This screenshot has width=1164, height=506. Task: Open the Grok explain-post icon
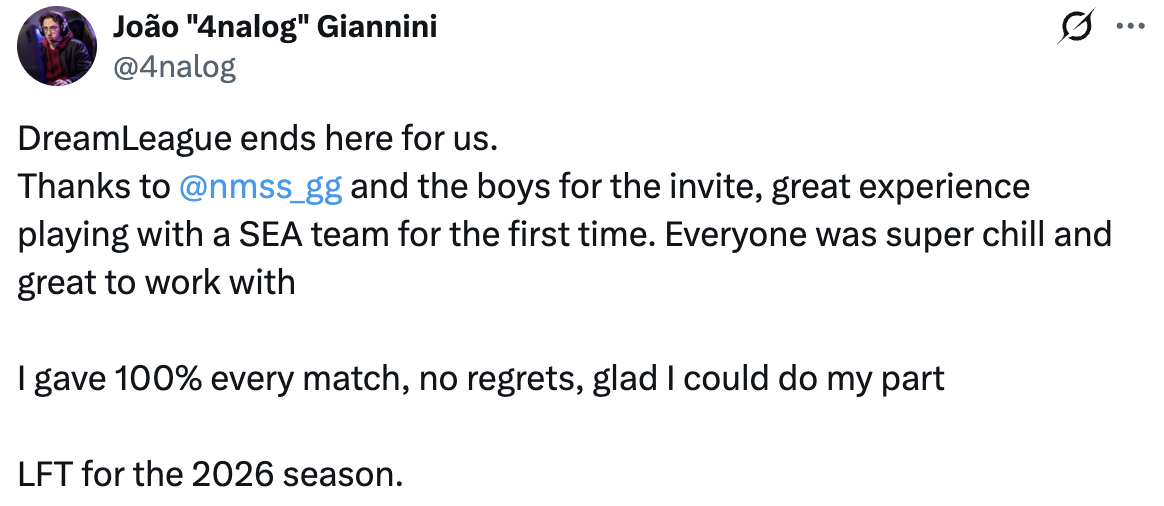[1076, 29]
